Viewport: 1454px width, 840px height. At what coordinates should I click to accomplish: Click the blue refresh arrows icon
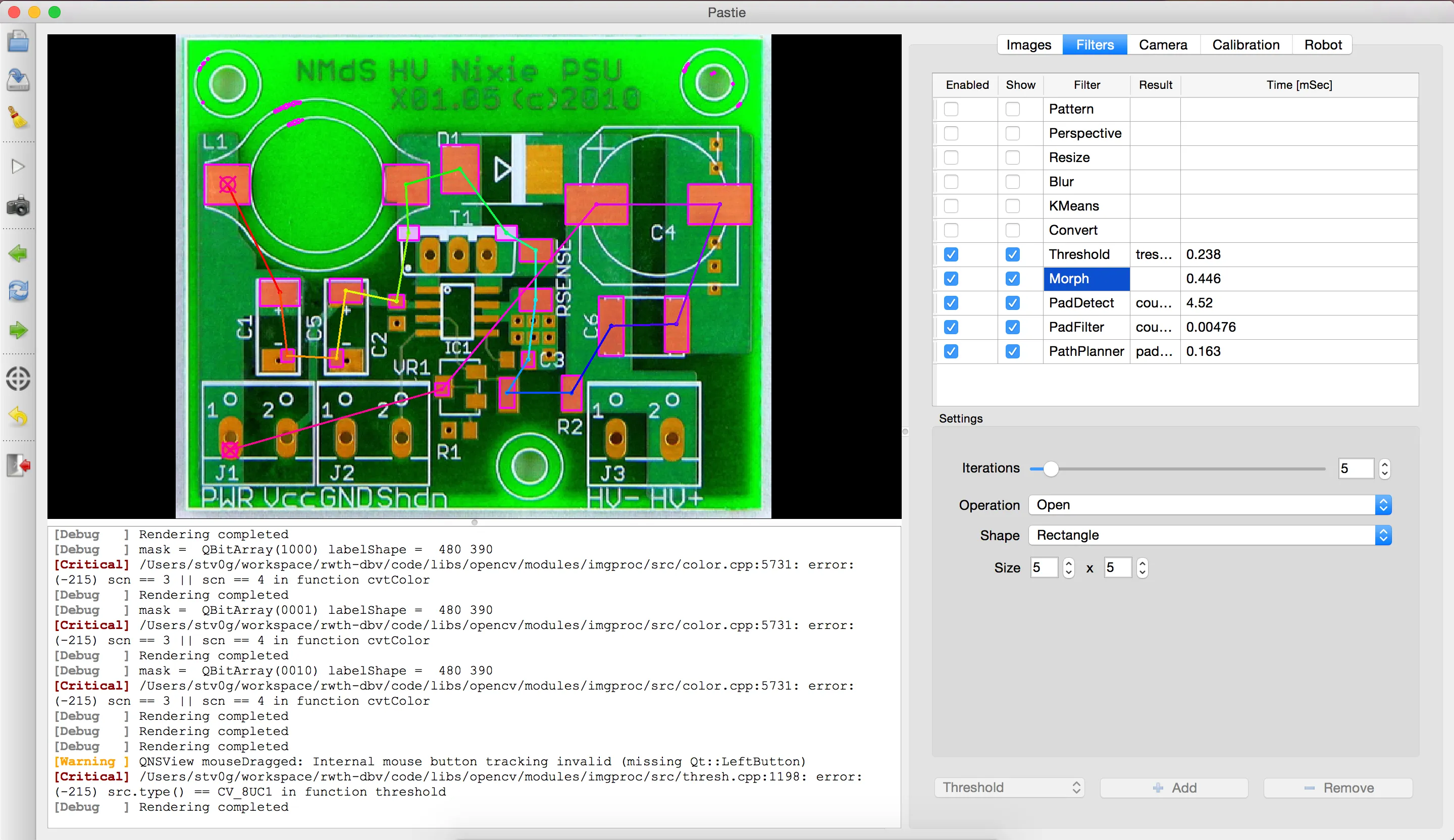[18, 291]
